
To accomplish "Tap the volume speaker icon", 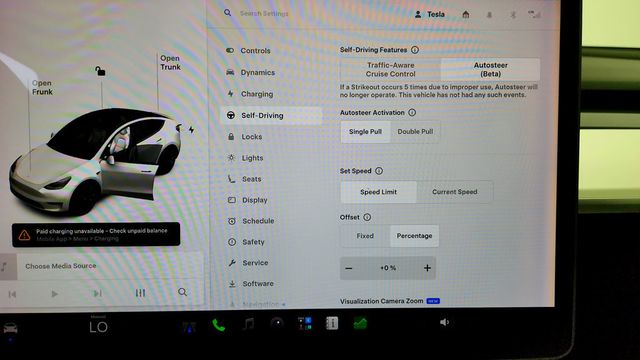I will 444,322.
